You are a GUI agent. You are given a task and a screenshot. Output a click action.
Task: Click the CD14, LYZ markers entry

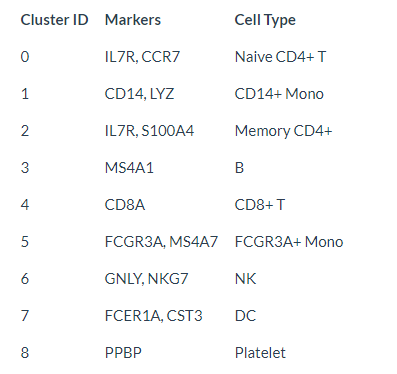[139, 94]
